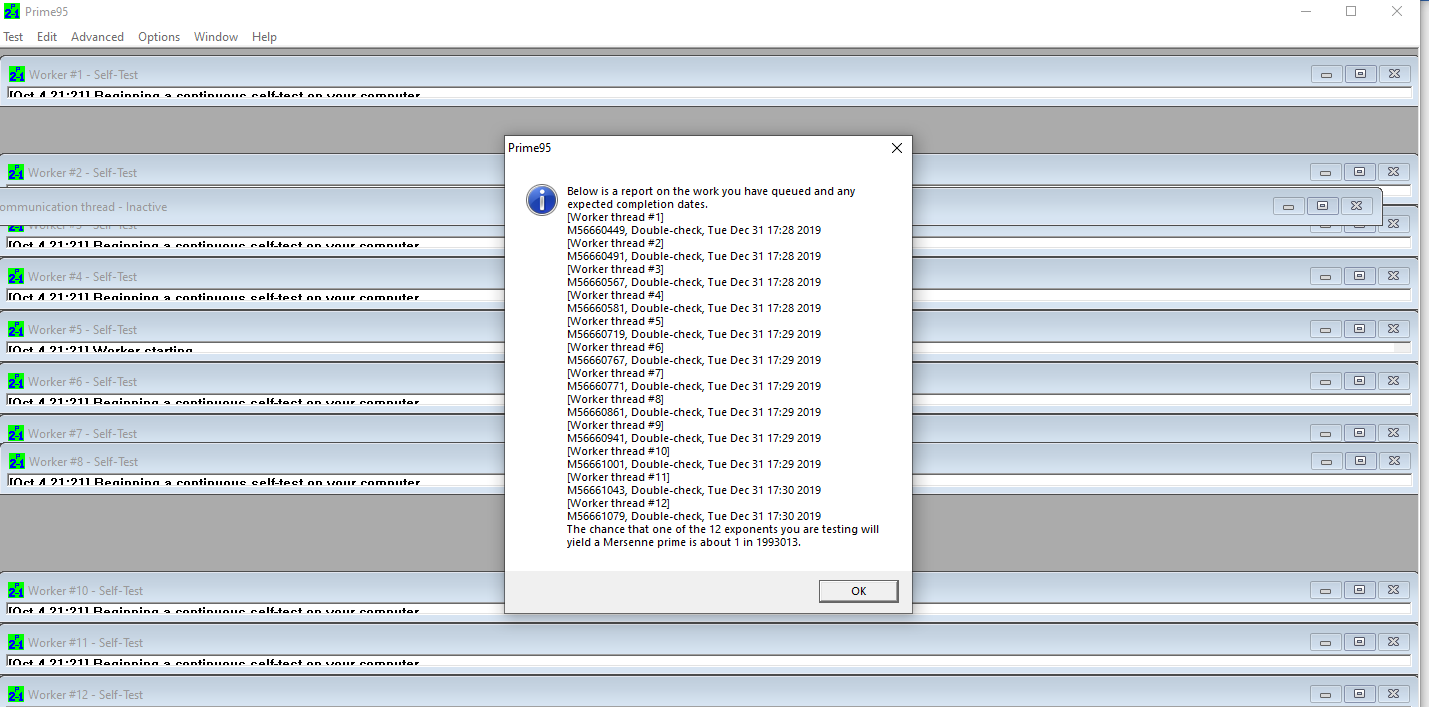Open the Advanced menu

[x=97, y=37]
